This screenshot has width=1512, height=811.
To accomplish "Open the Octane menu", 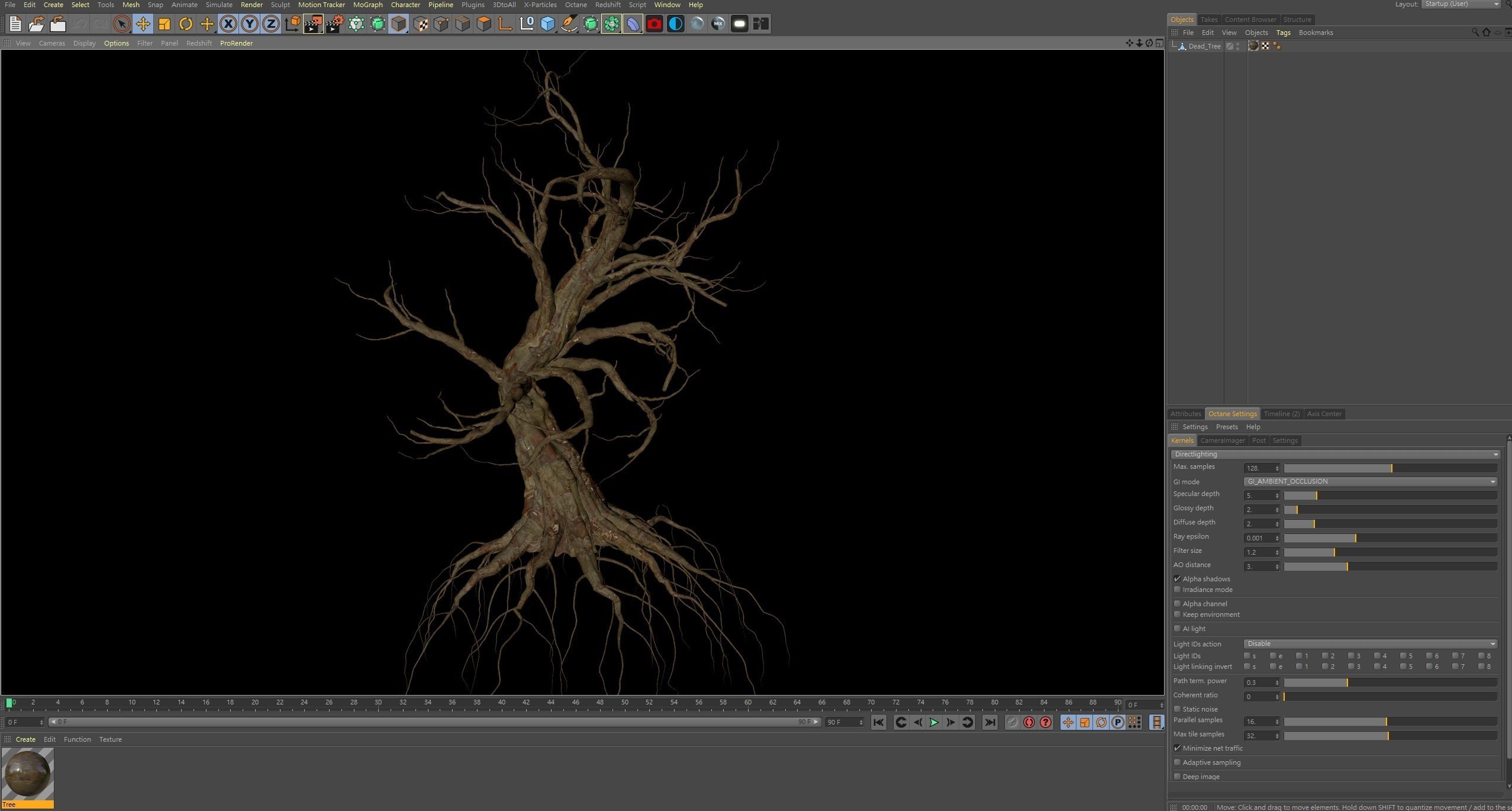I will pos(575,5).
